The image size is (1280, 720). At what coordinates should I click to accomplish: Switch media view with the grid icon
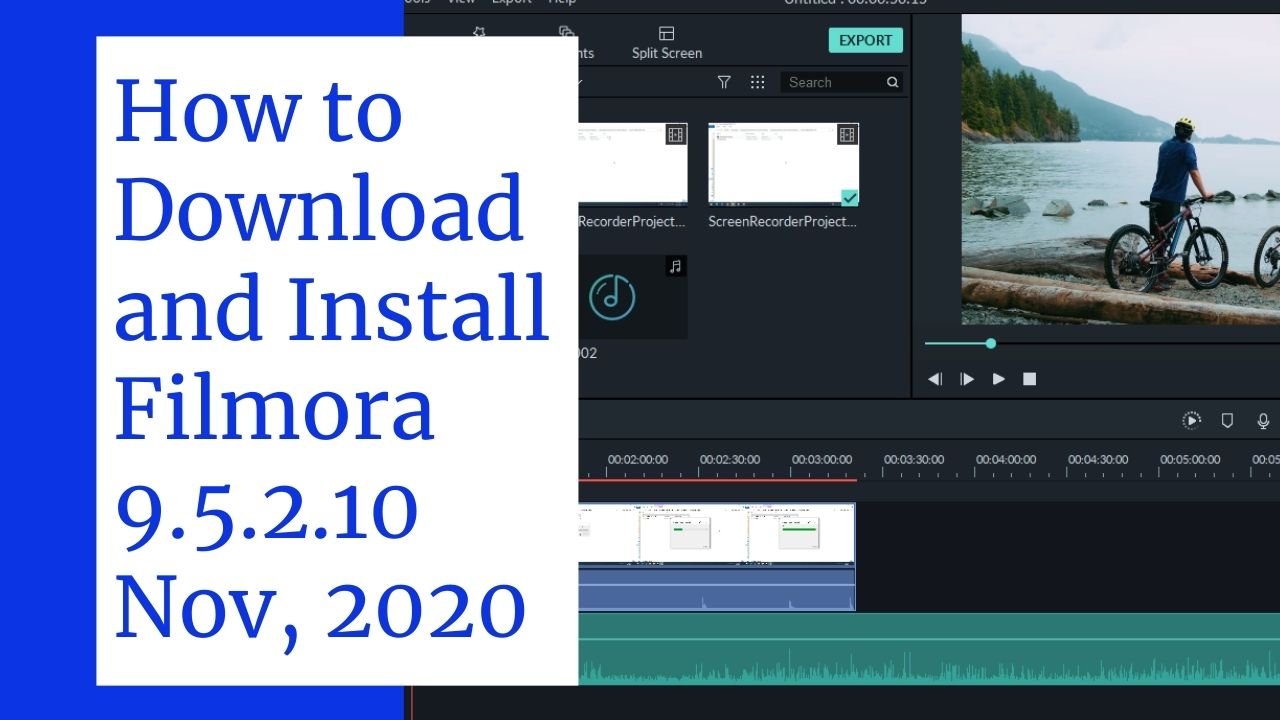757,82
